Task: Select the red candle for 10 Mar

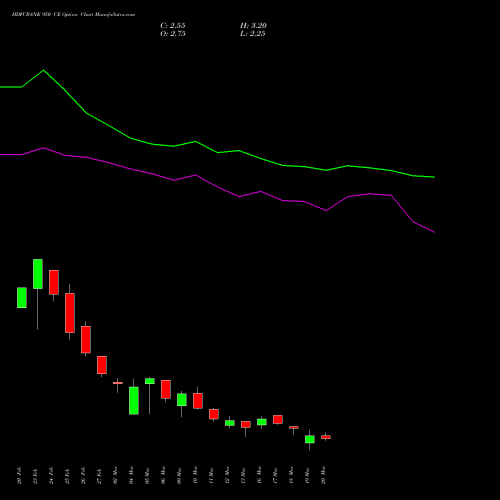Action: click(x=198, y=401)
